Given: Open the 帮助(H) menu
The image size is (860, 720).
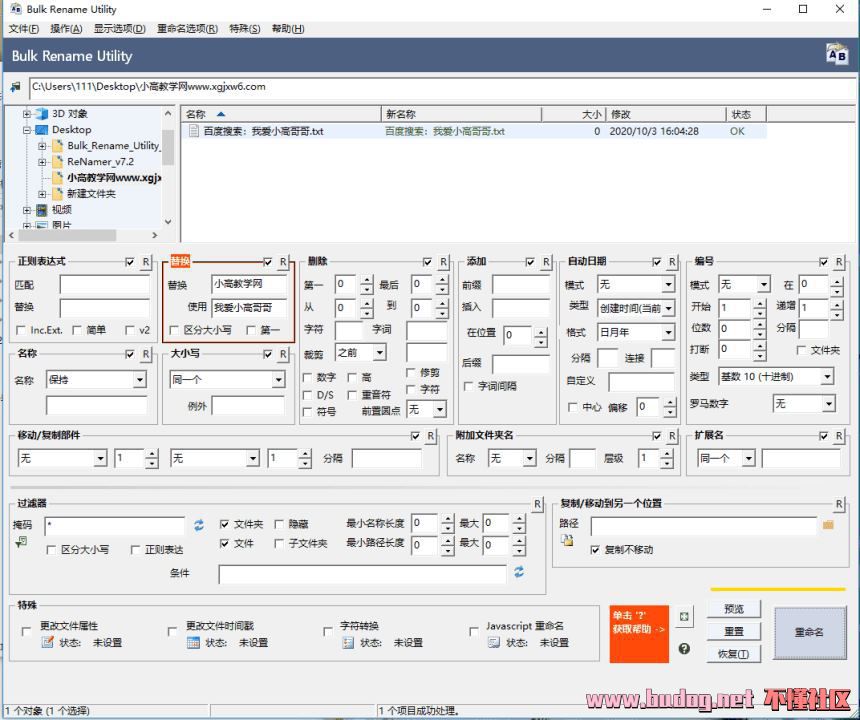Looking at the screenshot, I should pos(288,29).
